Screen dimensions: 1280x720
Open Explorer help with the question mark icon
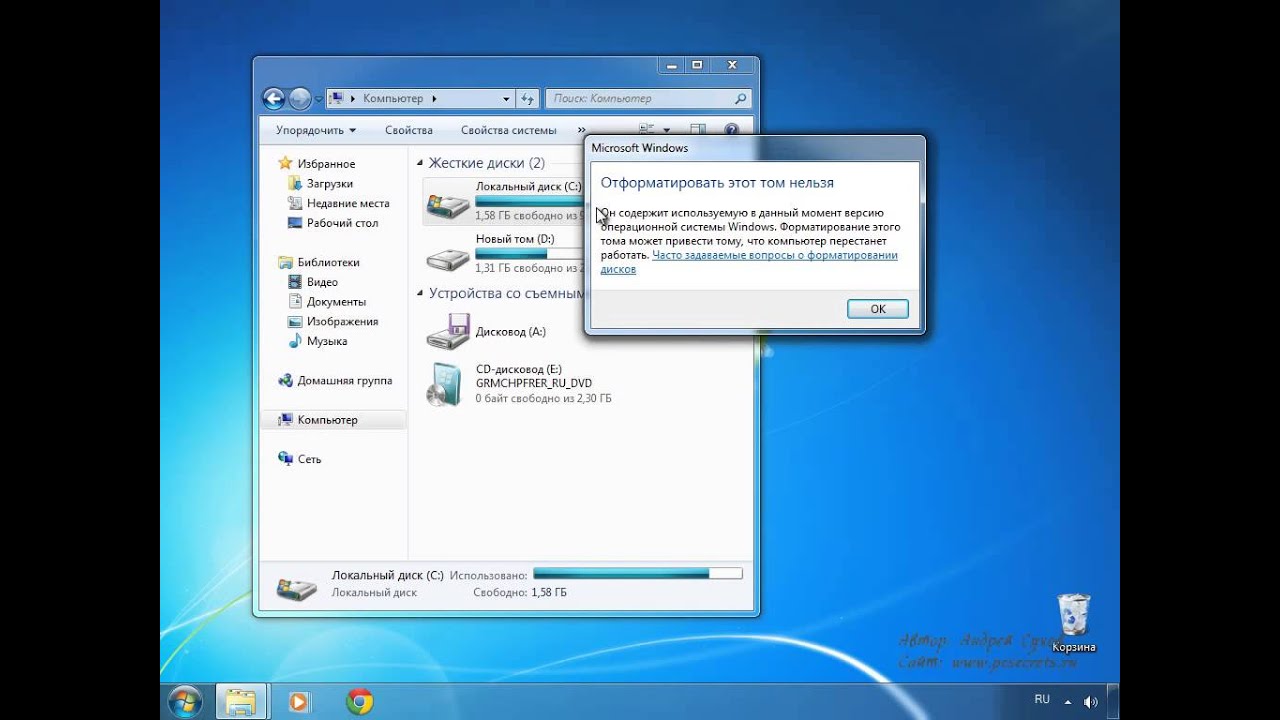(731, 129)
